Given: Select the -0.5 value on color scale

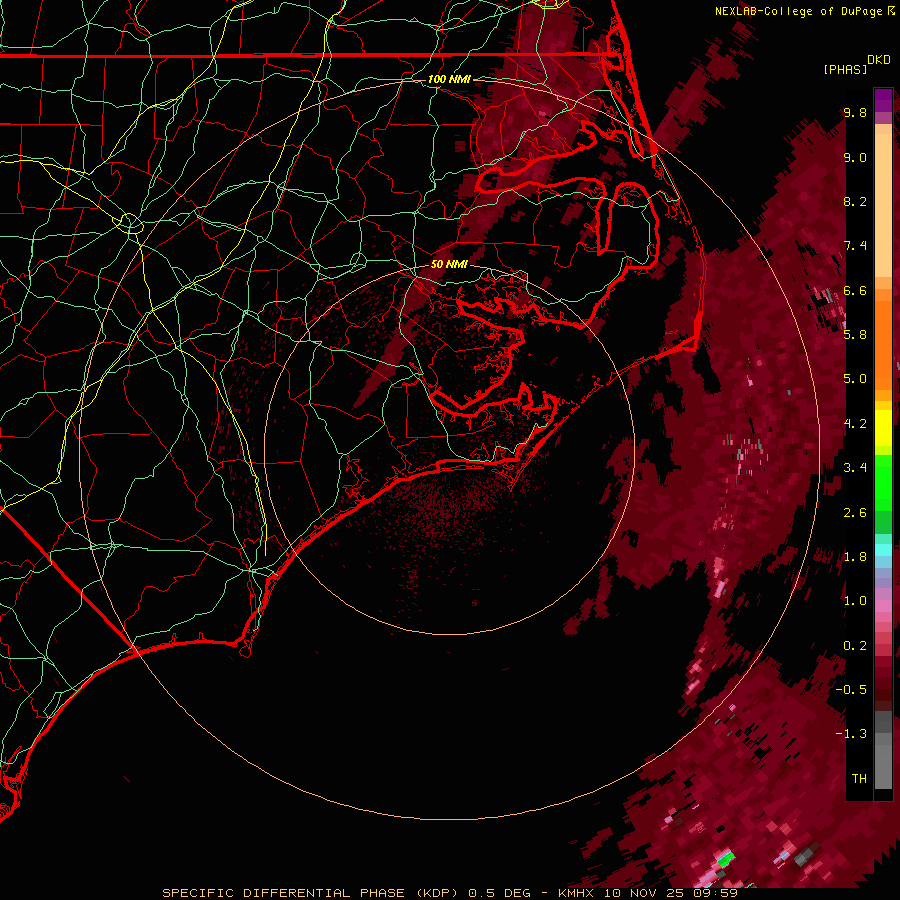Looking at the screenshot, I should tap(851, 690).
